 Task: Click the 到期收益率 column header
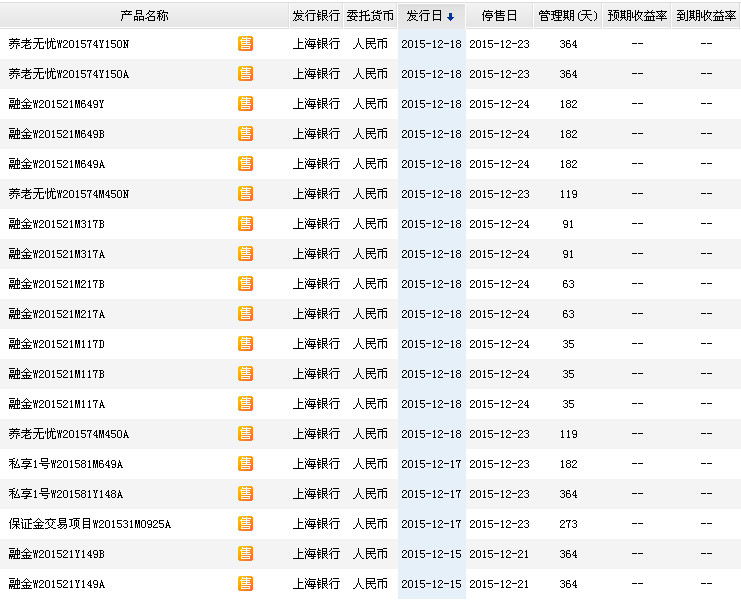pos(706,16)
